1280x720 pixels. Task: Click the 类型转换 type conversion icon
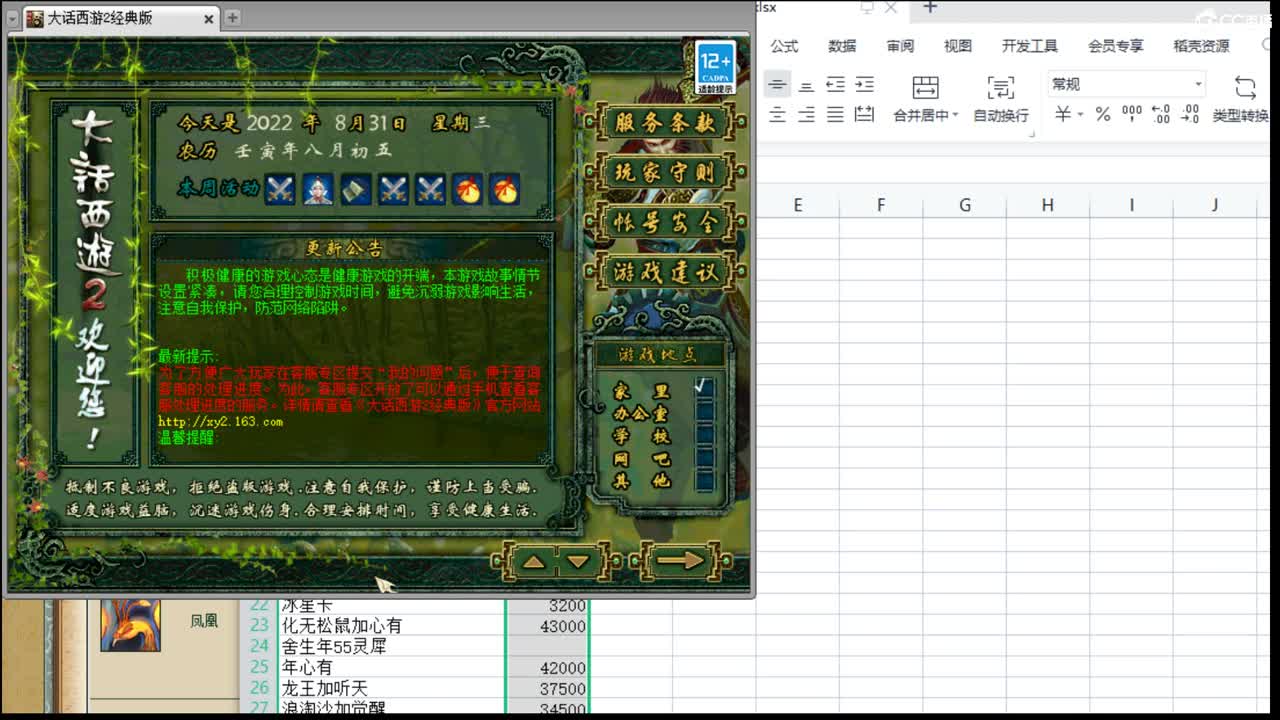click(x=1245, y=87)
